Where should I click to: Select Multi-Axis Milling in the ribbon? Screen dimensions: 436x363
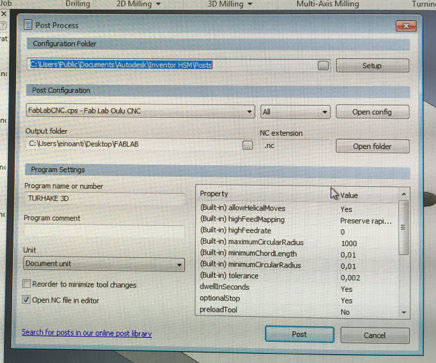tap(328, 4)
